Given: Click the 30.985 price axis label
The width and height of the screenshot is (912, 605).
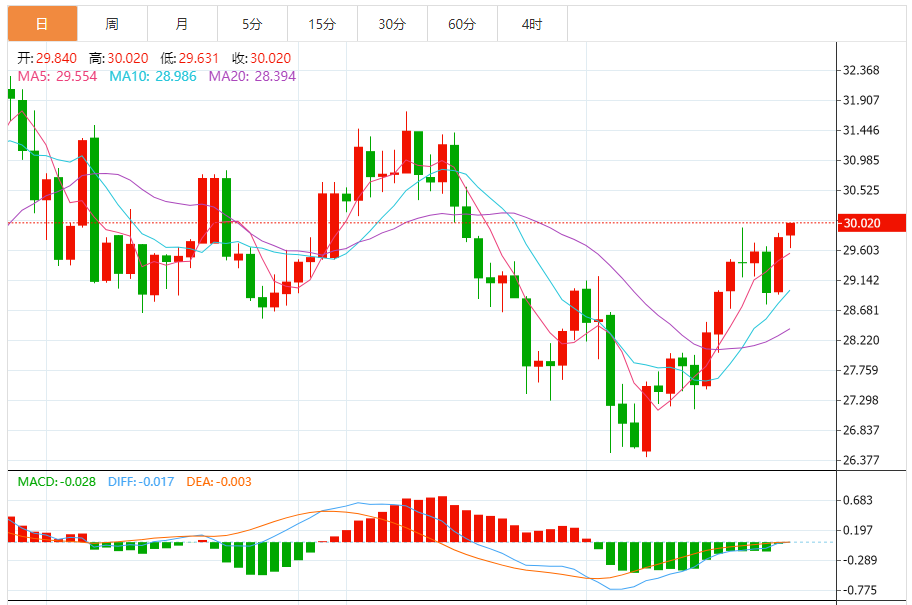Looking at the screenshot, I should pos(861,160).
